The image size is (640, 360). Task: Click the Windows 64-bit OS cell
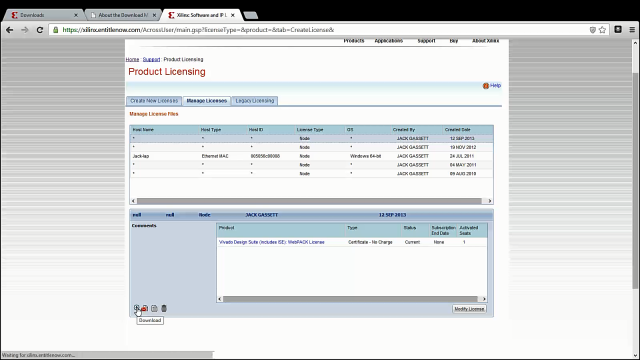(x=365, y=156)
